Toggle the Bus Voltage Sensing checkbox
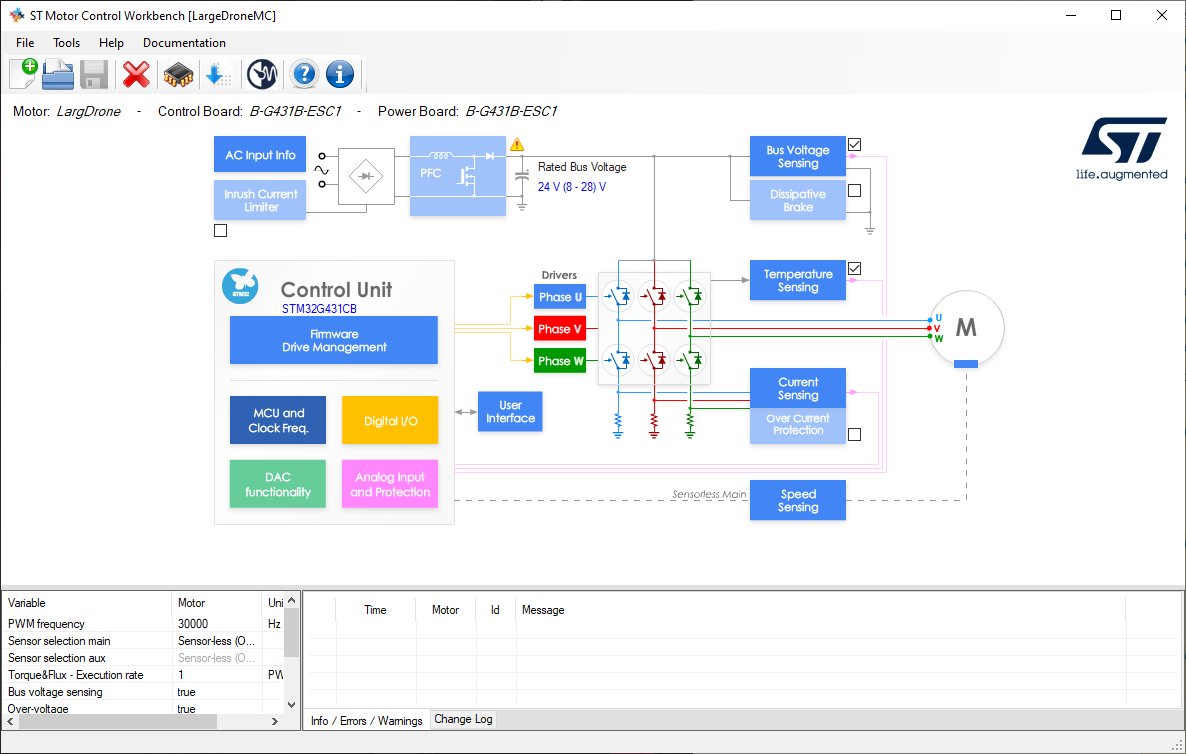The width and height of the screenshot is (1186, 754). 855,144
